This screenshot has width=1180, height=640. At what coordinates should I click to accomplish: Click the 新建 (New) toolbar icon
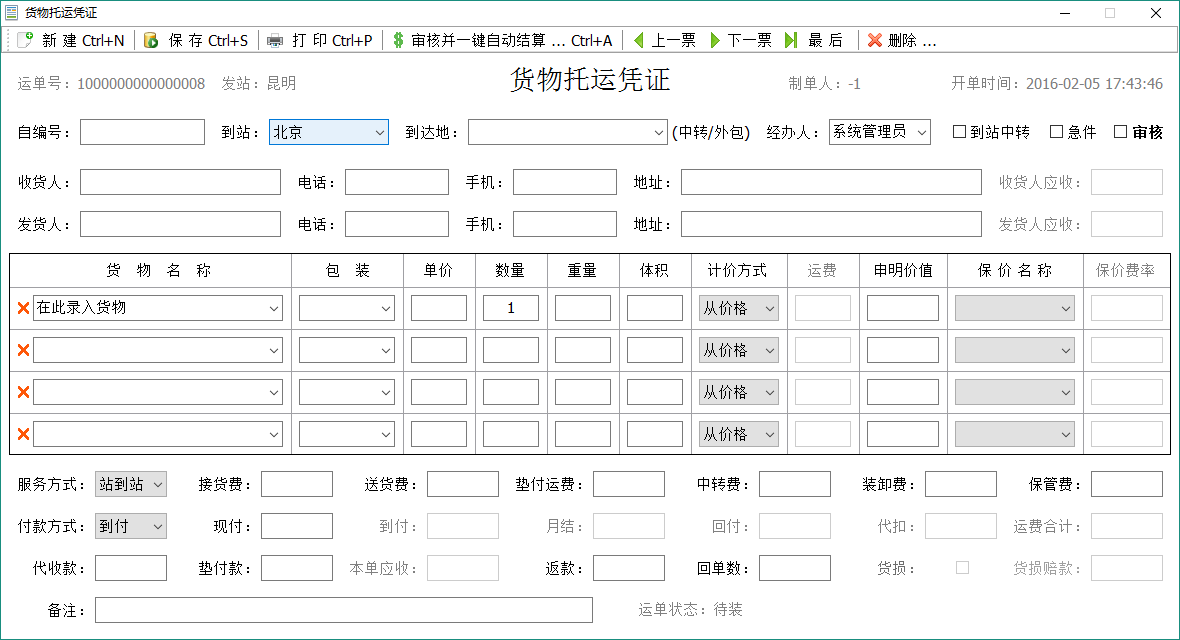click(24, 40)
